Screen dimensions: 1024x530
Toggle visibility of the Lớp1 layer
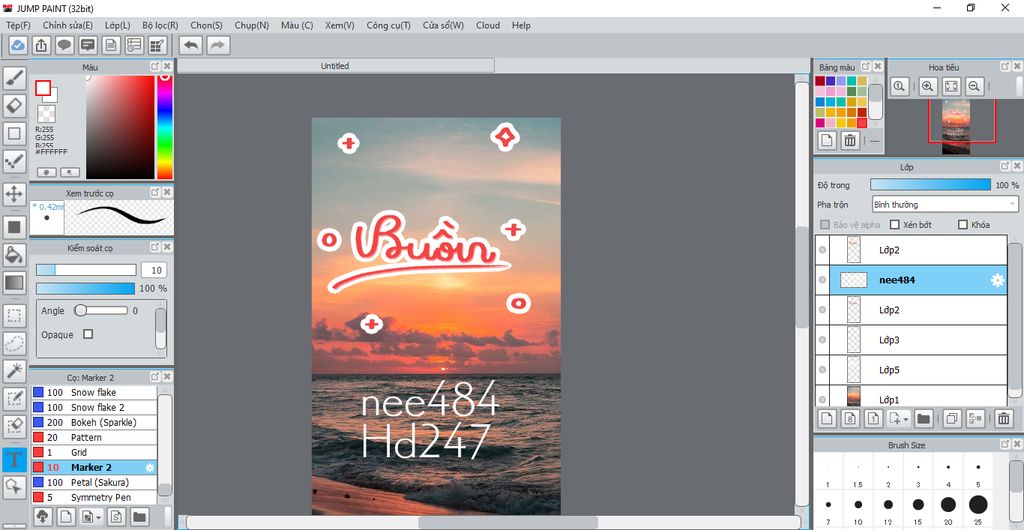pyautogui.click(x=822, y=399)
